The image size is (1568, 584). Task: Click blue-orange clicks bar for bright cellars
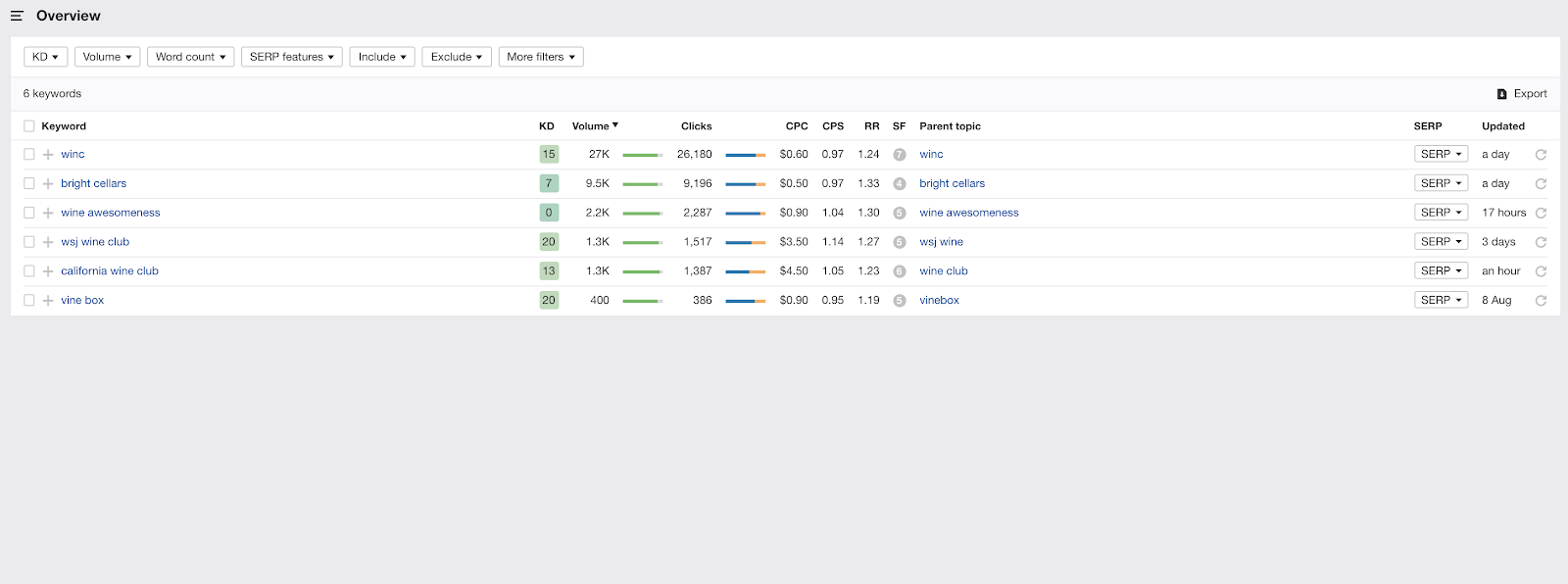pos(746,184)
